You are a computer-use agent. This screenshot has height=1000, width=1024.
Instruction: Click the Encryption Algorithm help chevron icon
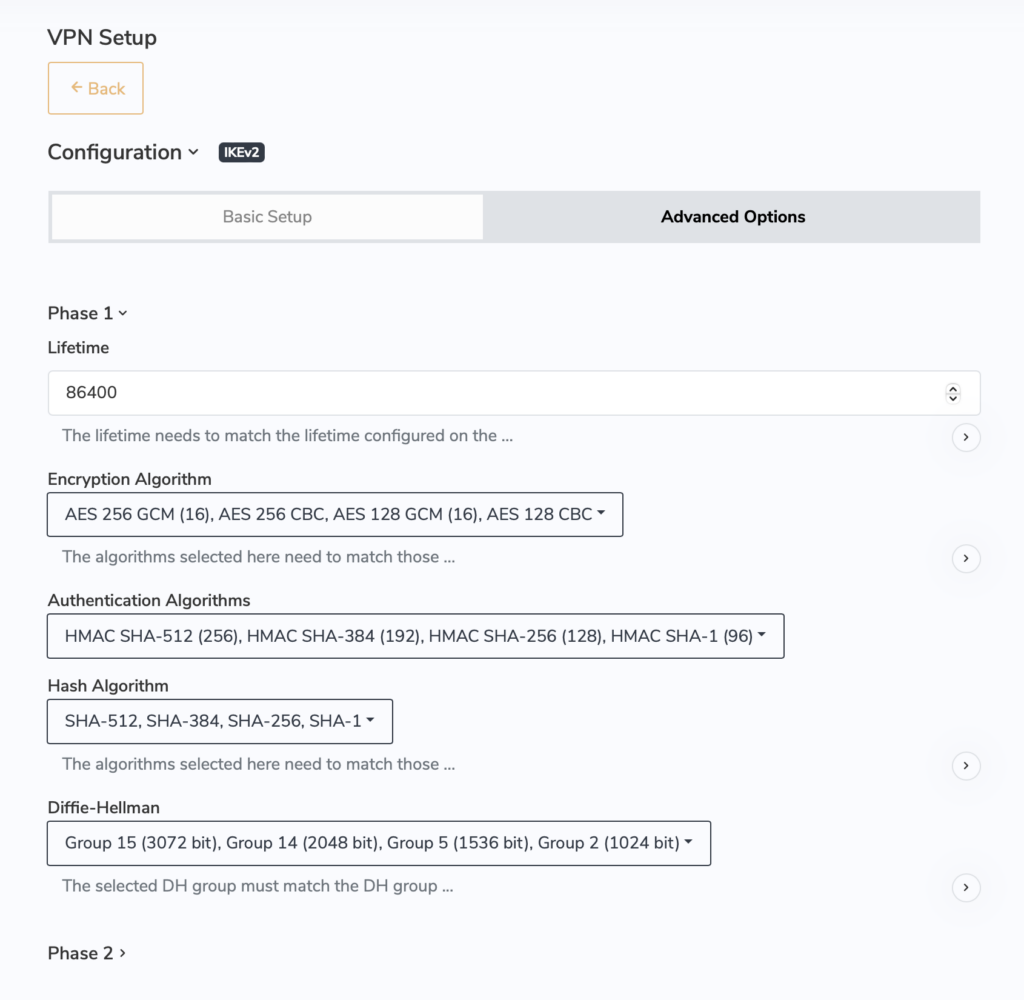(965, 558)
